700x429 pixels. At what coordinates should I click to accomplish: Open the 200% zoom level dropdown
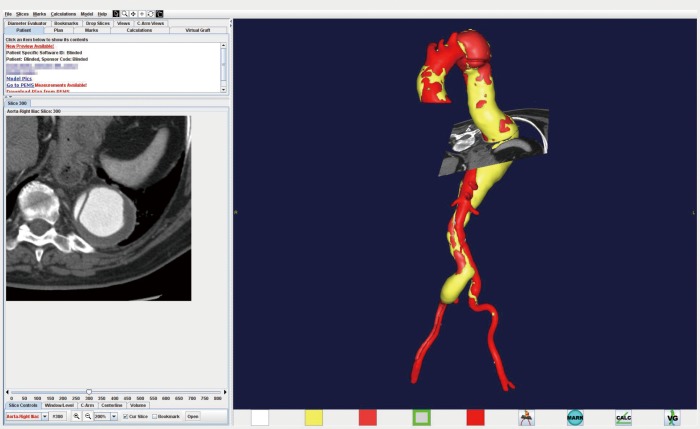click(106, 417)
